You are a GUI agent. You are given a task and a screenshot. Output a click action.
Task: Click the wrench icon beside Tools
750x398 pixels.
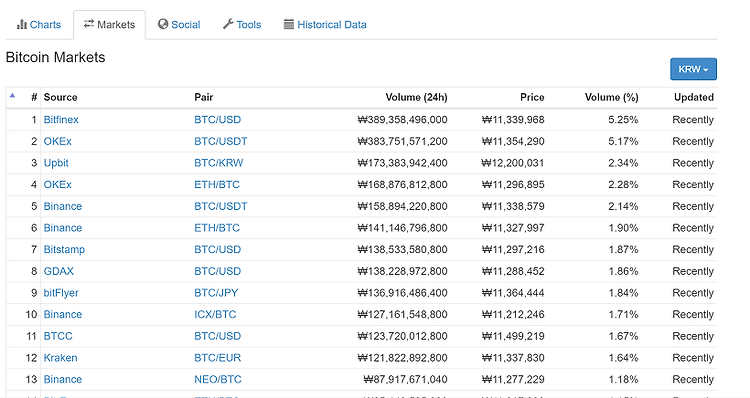pos(228,24)
